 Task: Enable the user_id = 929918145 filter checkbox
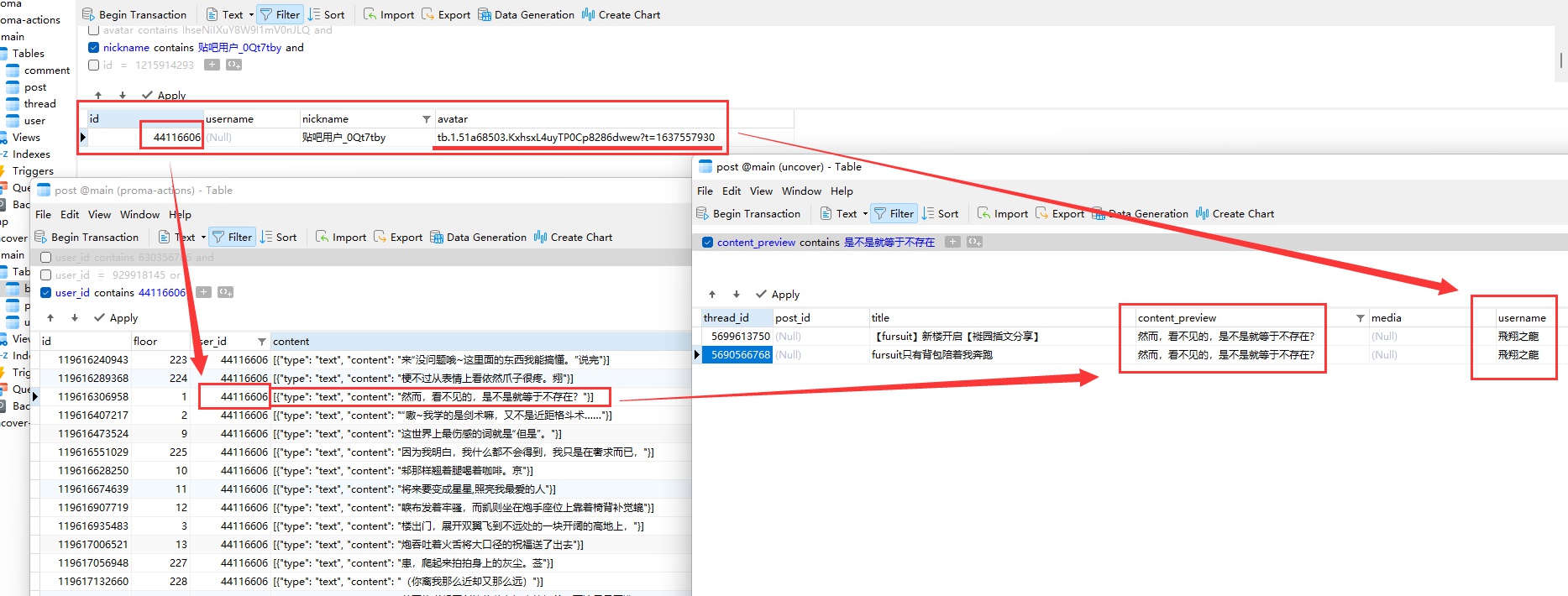click(46, 275)
